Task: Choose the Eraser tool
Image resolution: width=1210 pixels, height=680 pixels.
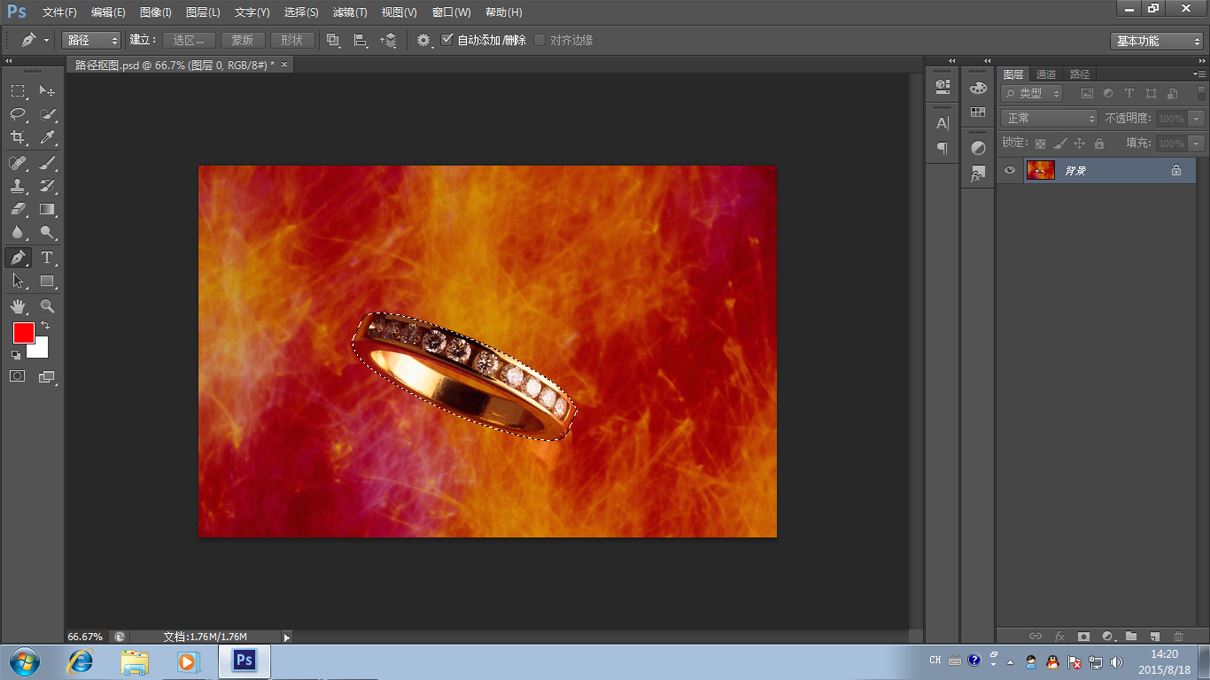Action: point(18,210)
